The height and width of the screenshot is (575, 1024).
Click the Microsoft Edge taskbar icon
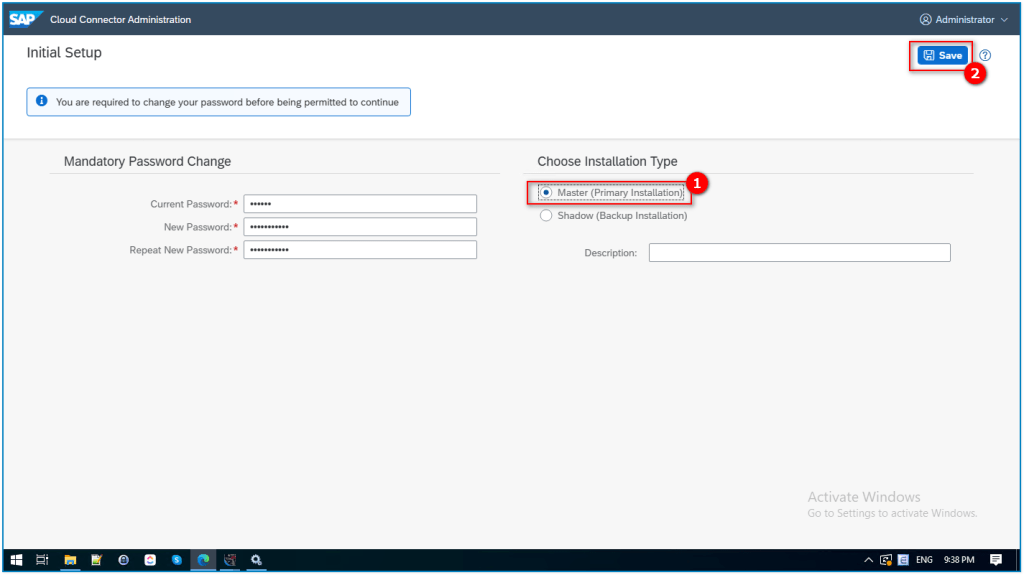[203, 560]
